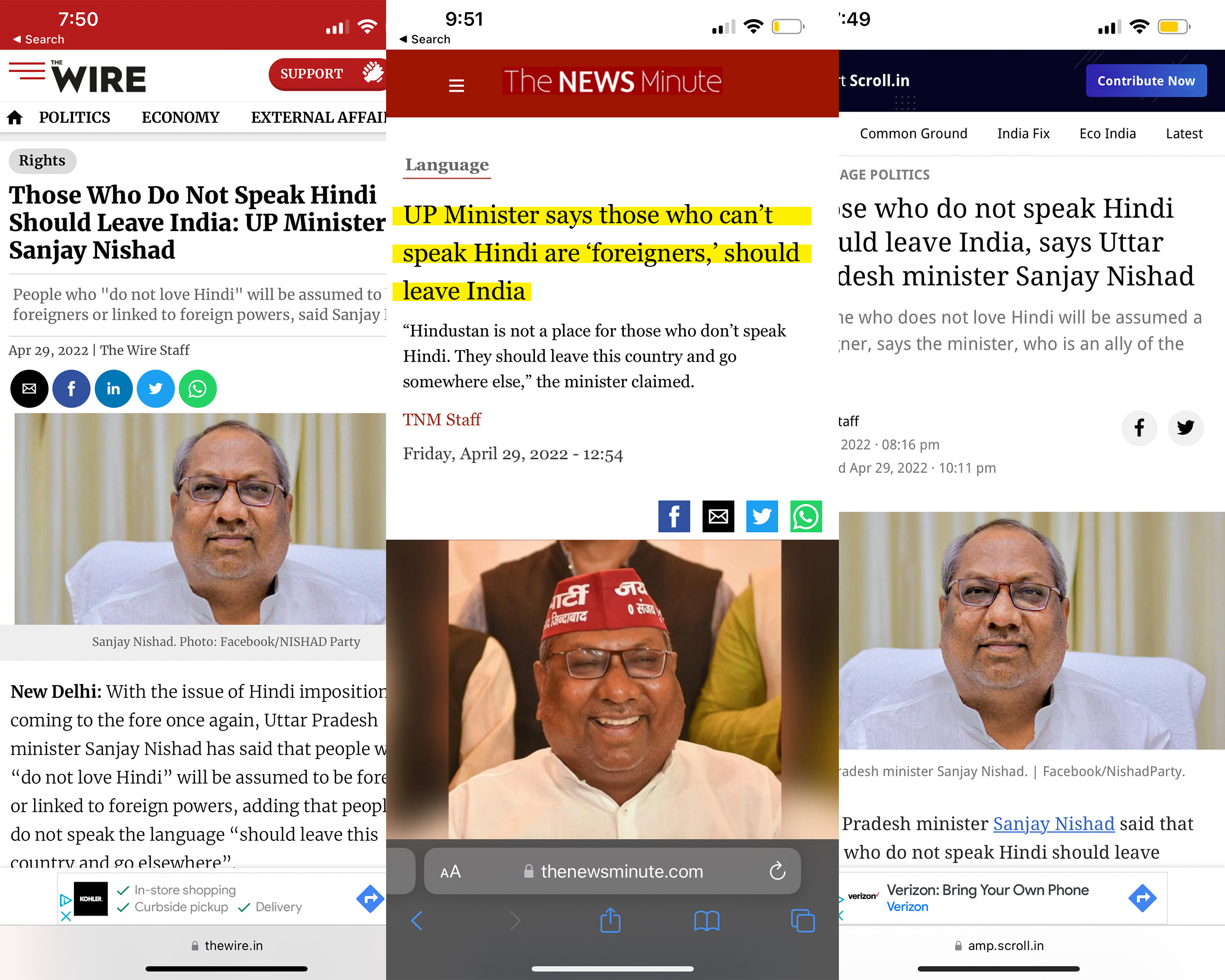Go to The Wire home icon
Screen dimensions: 1225x980
[15, 117]
